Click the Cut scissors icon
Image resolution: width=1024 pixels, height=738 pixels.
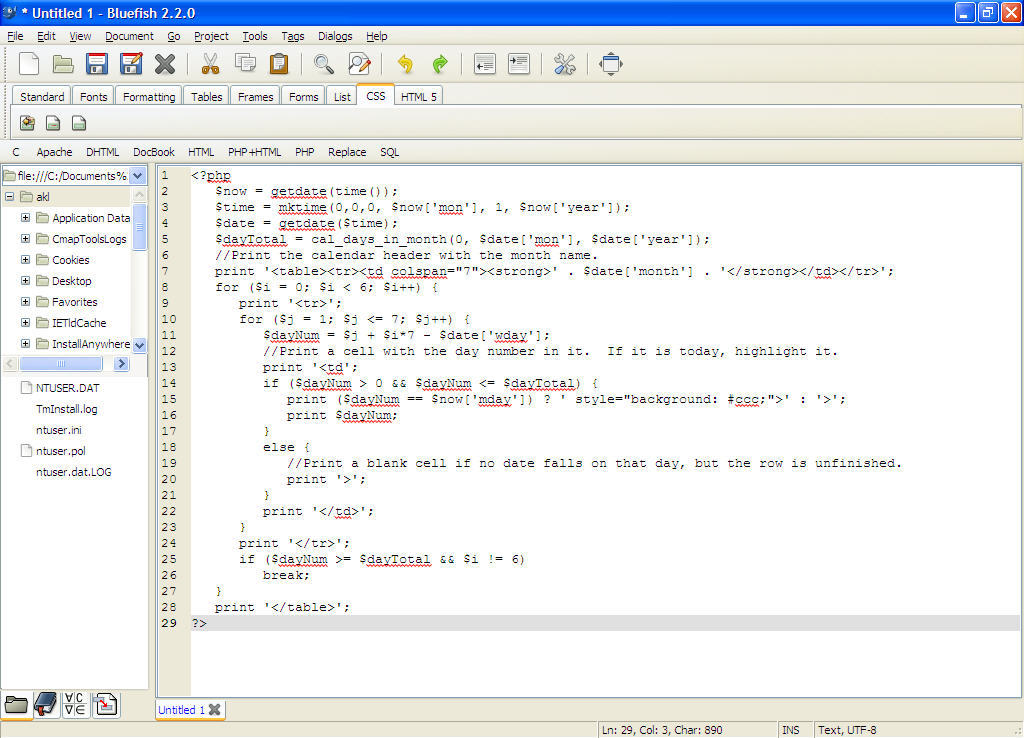click(211, 63)
